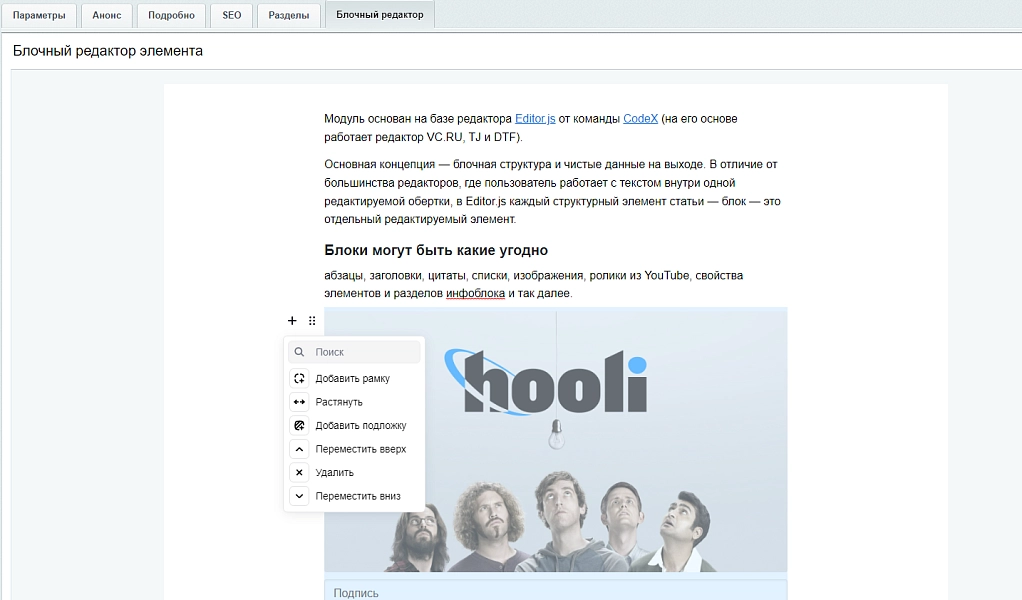Click the background icon beside Добавить подложку
The image size is (1022, 600).
click(x=299, y=425)
